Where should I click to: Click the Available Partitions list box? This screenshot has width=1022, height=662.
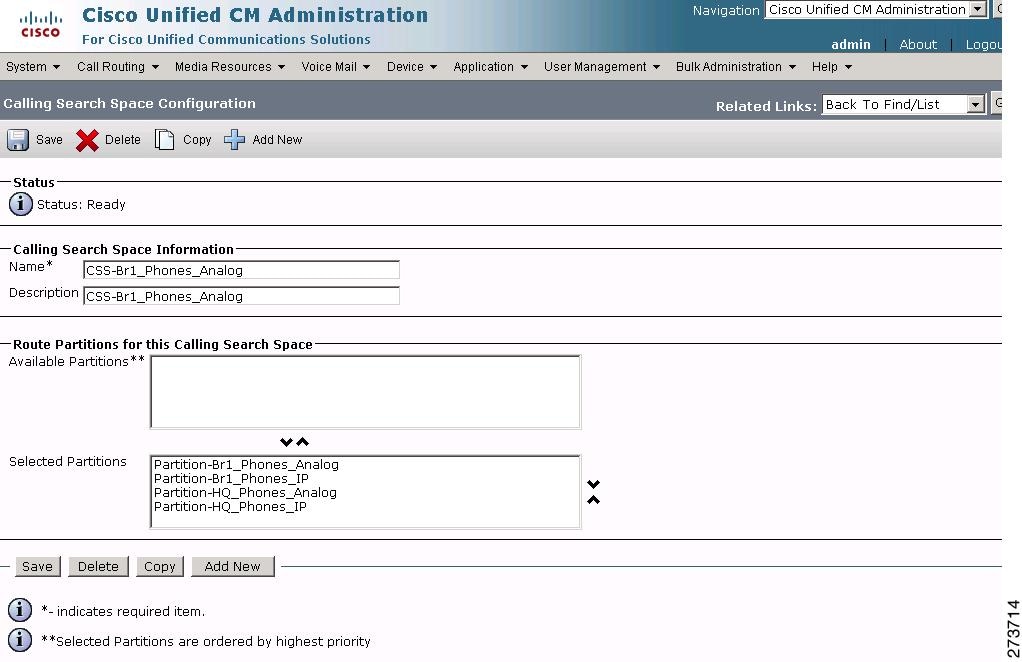[365, 392]
